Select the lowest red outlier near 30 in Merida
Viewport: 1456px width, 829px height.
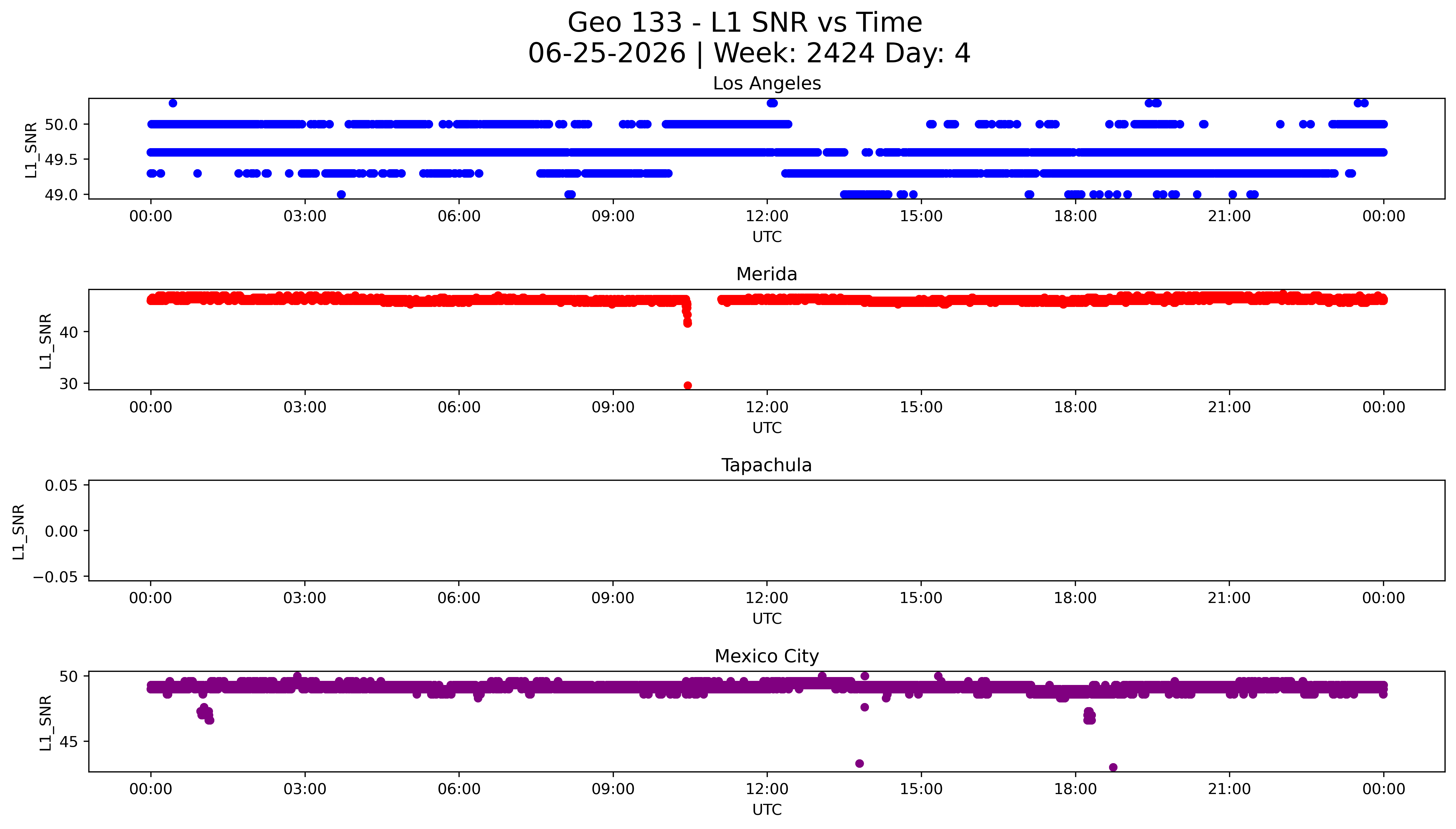click(x=687, y=385)
